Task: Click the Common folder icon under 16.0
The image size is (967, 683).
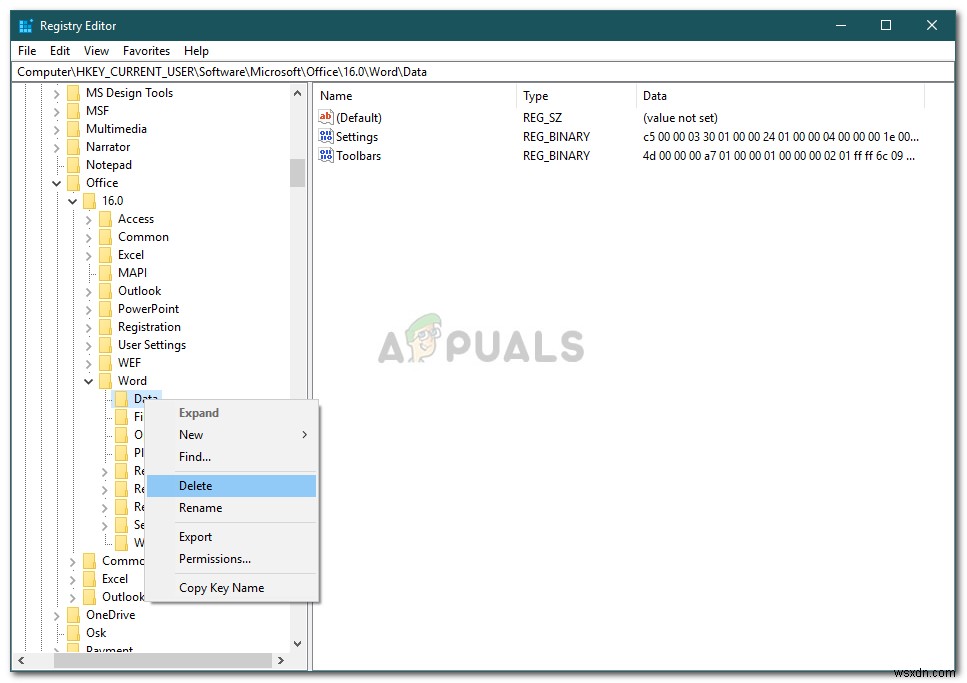Action: 105,237
